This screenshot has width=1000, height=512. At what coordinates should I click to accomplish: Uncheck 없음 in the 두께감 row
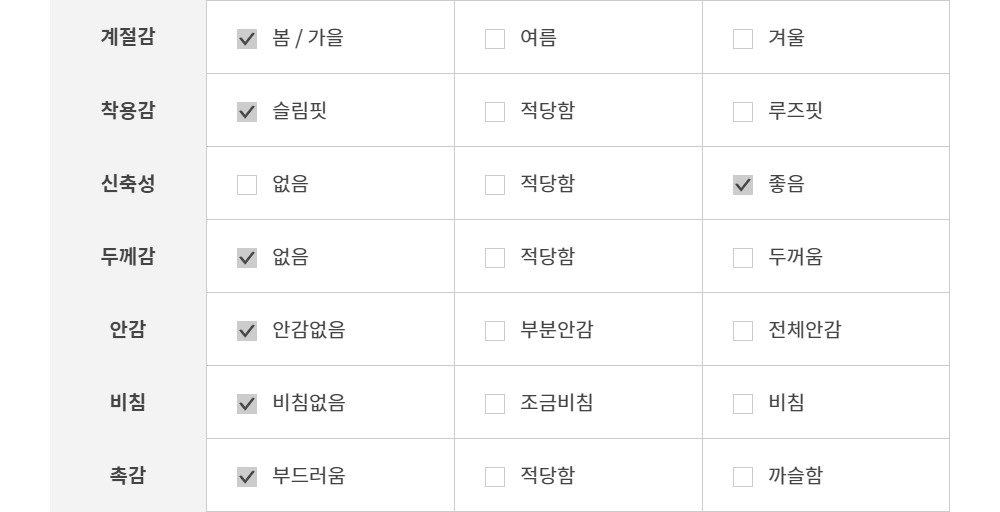[x=247, y=259]
